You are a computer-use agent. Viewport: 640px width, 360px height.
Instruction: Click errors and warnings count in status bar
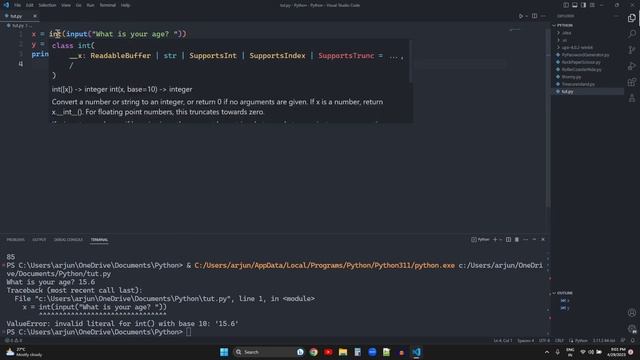click(x=13, y=340)
